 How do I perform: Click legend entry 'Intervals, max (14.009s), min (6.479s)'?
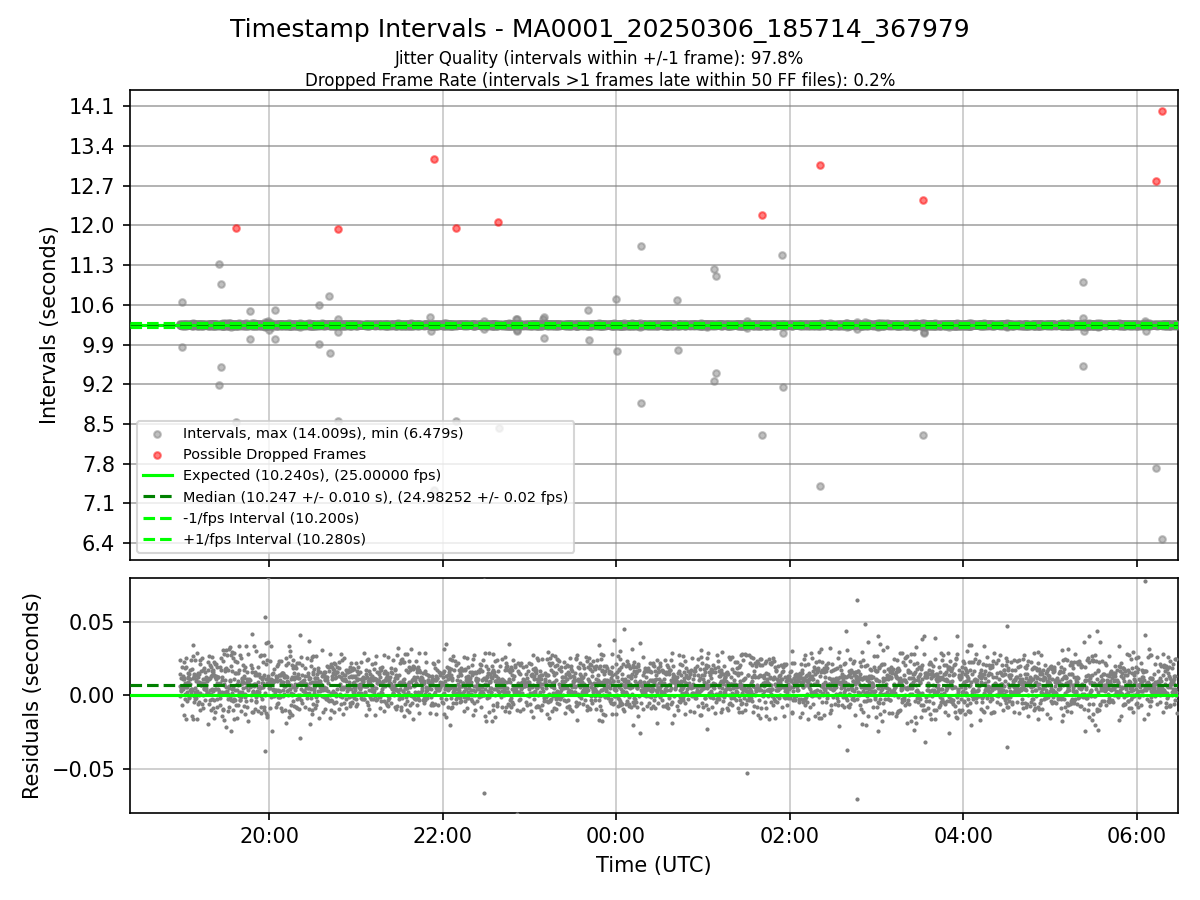(323, 433)
